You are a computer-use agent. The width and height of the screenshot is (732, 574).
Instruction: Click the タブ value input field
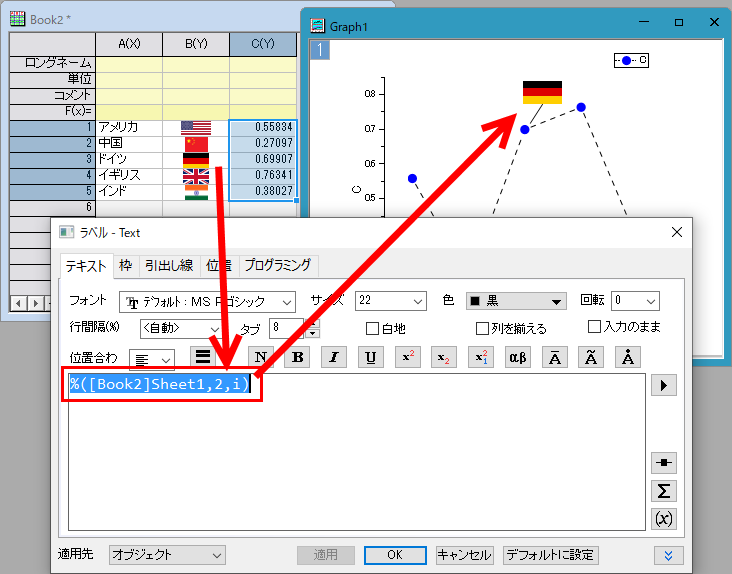(288, 329)
